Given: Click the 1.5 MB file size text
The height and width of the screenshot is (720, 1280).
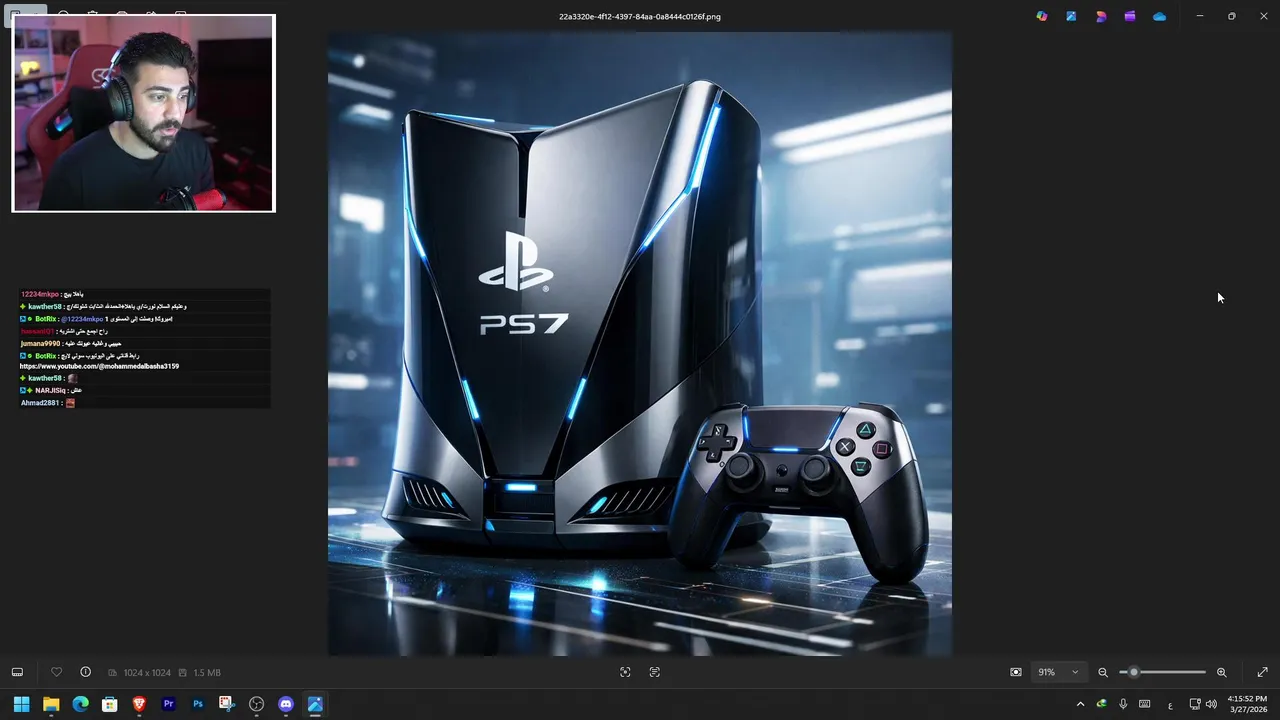Looking at the screenshot, I should (207, 673).
